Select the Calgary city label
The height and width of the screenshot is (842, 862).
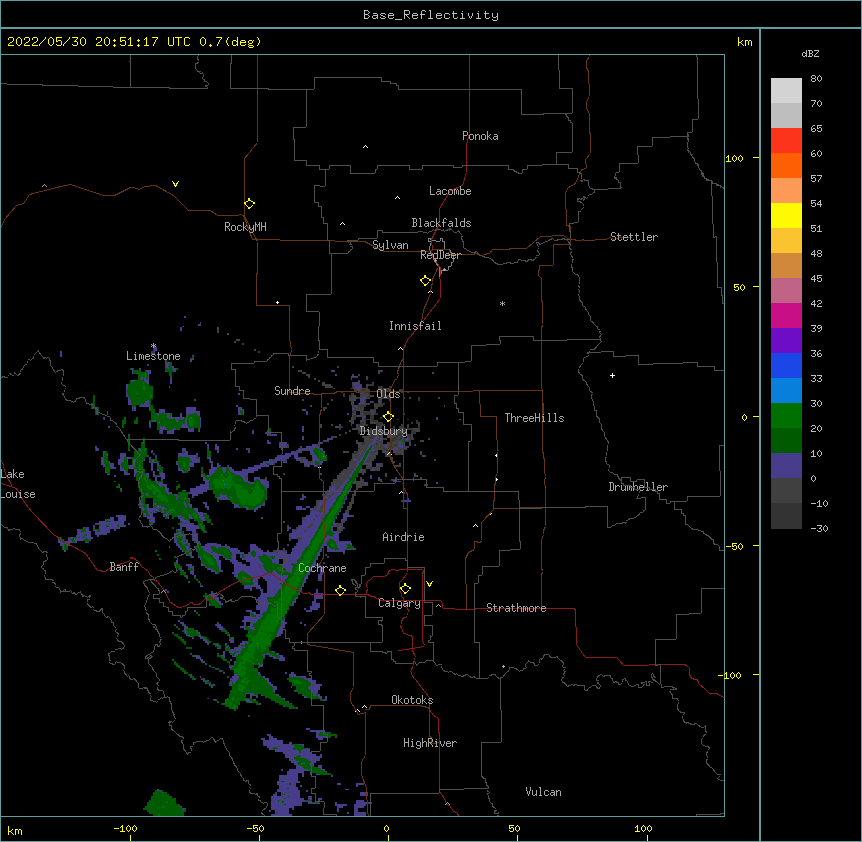399,603
